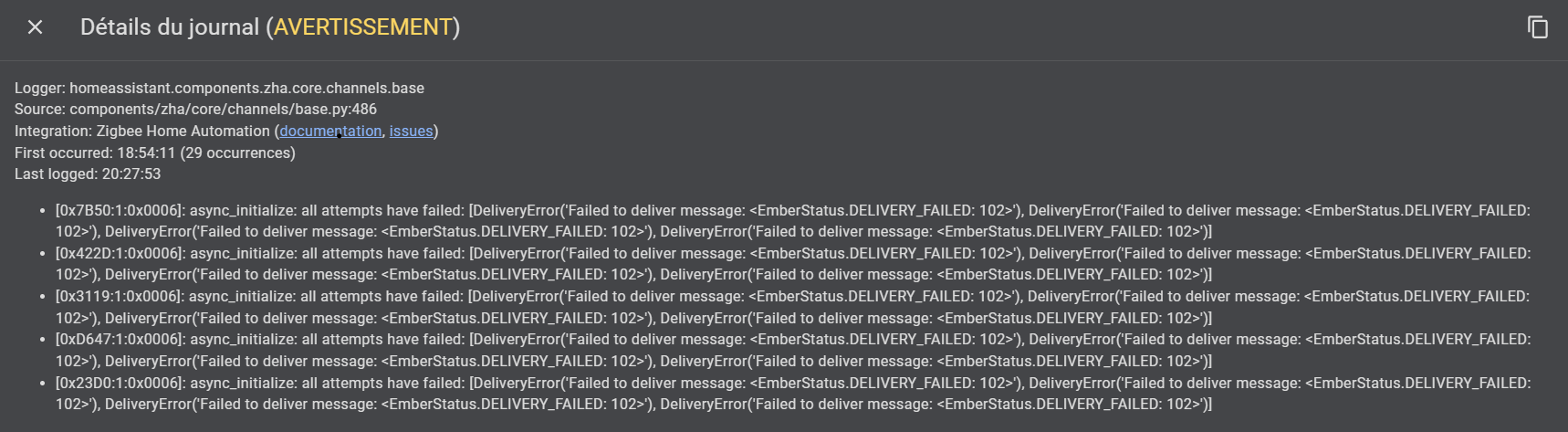Open the integration issues link
1568x432 pixels.
click(411, 131)
